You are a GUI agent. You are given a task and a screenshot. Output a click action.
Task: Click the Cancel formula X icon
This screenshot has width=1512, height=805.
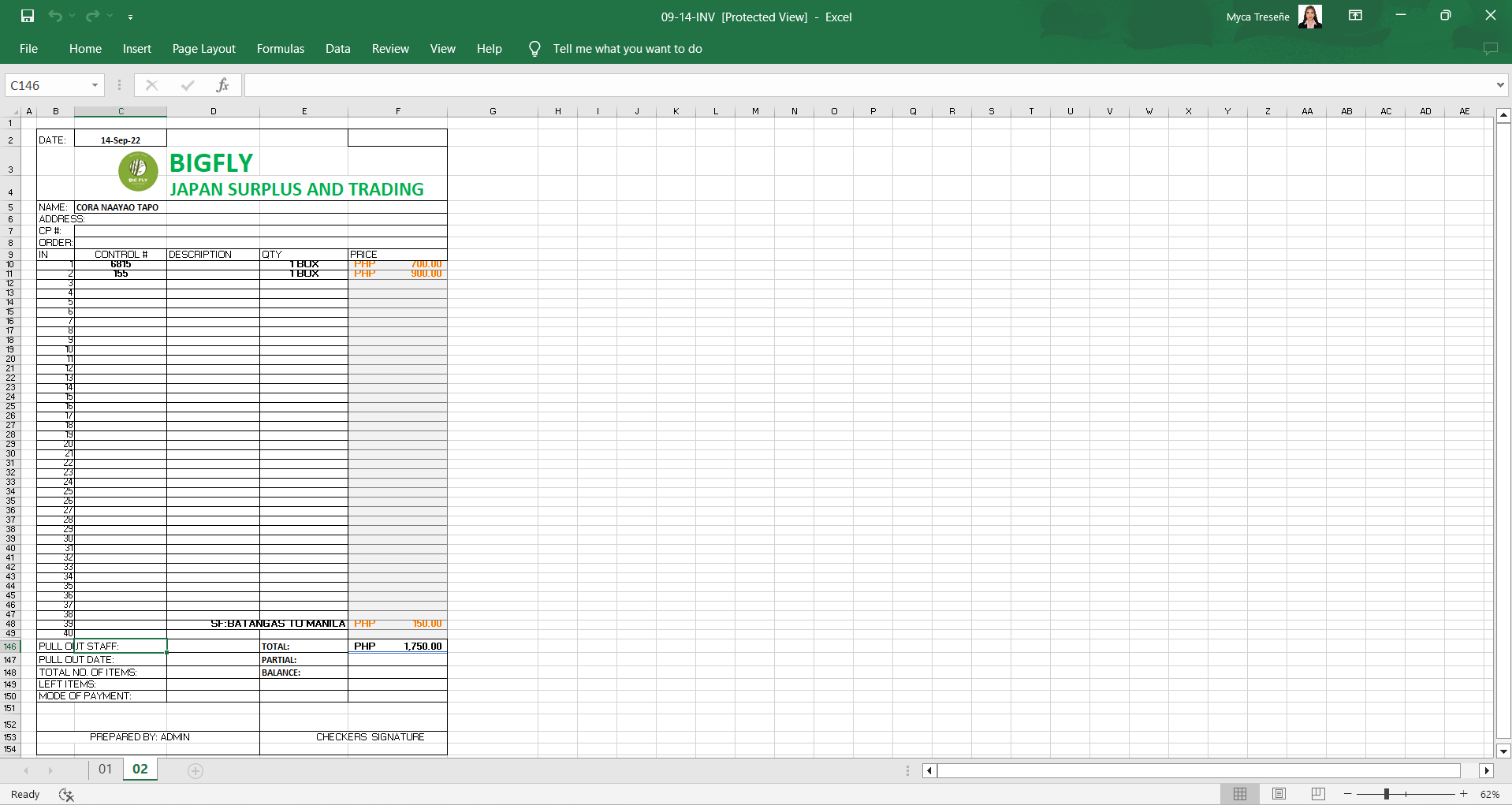[152, 85]
